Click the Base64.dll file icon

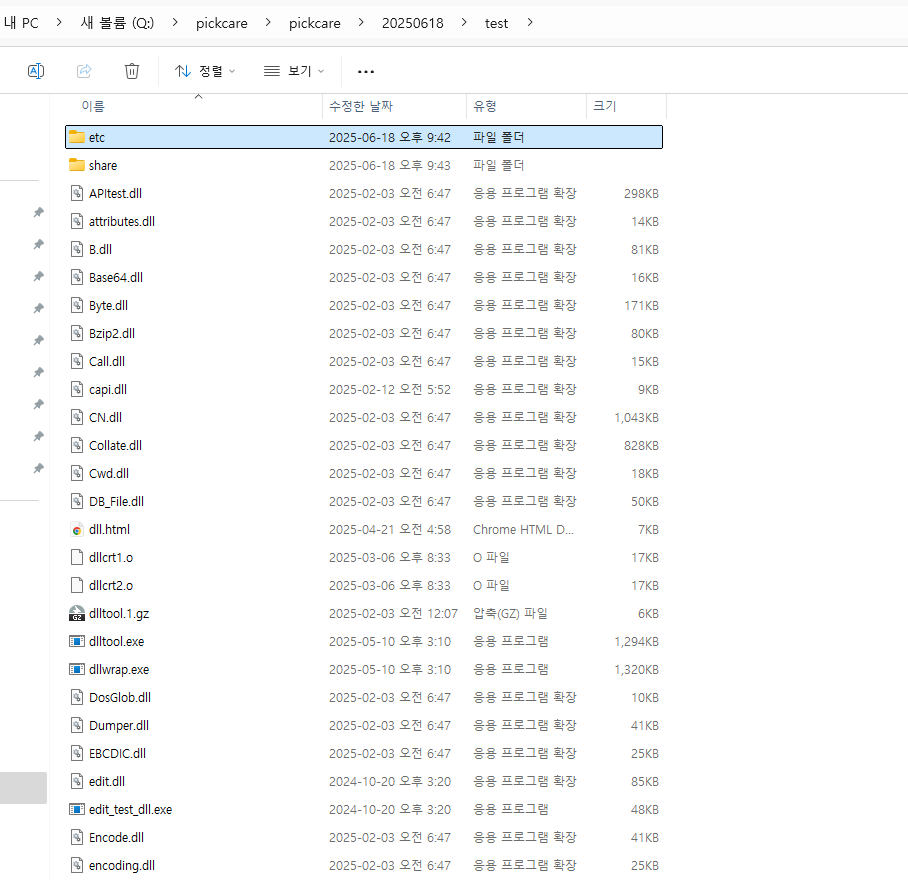pyautogui.click(x=77, y=277)
